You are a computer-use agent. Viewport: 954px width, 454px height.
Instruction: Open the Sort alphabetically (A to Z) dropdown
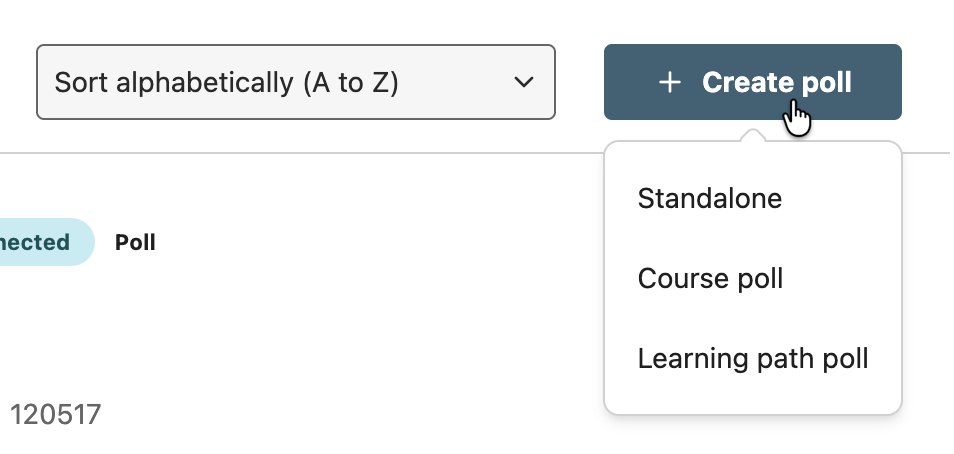click(x=295, y=82)
